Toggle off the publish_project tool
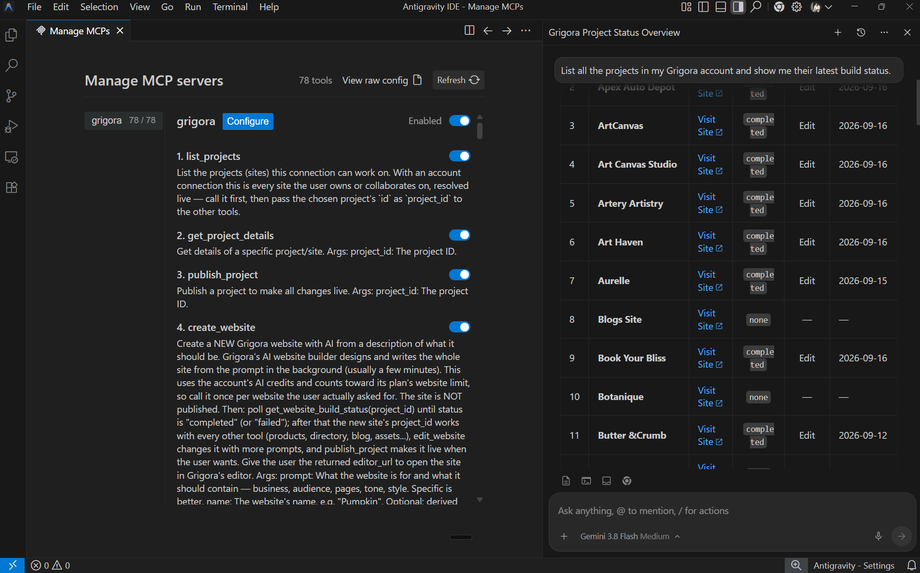Viewport: 920px width, 573px height. click(x=459, y=274)
